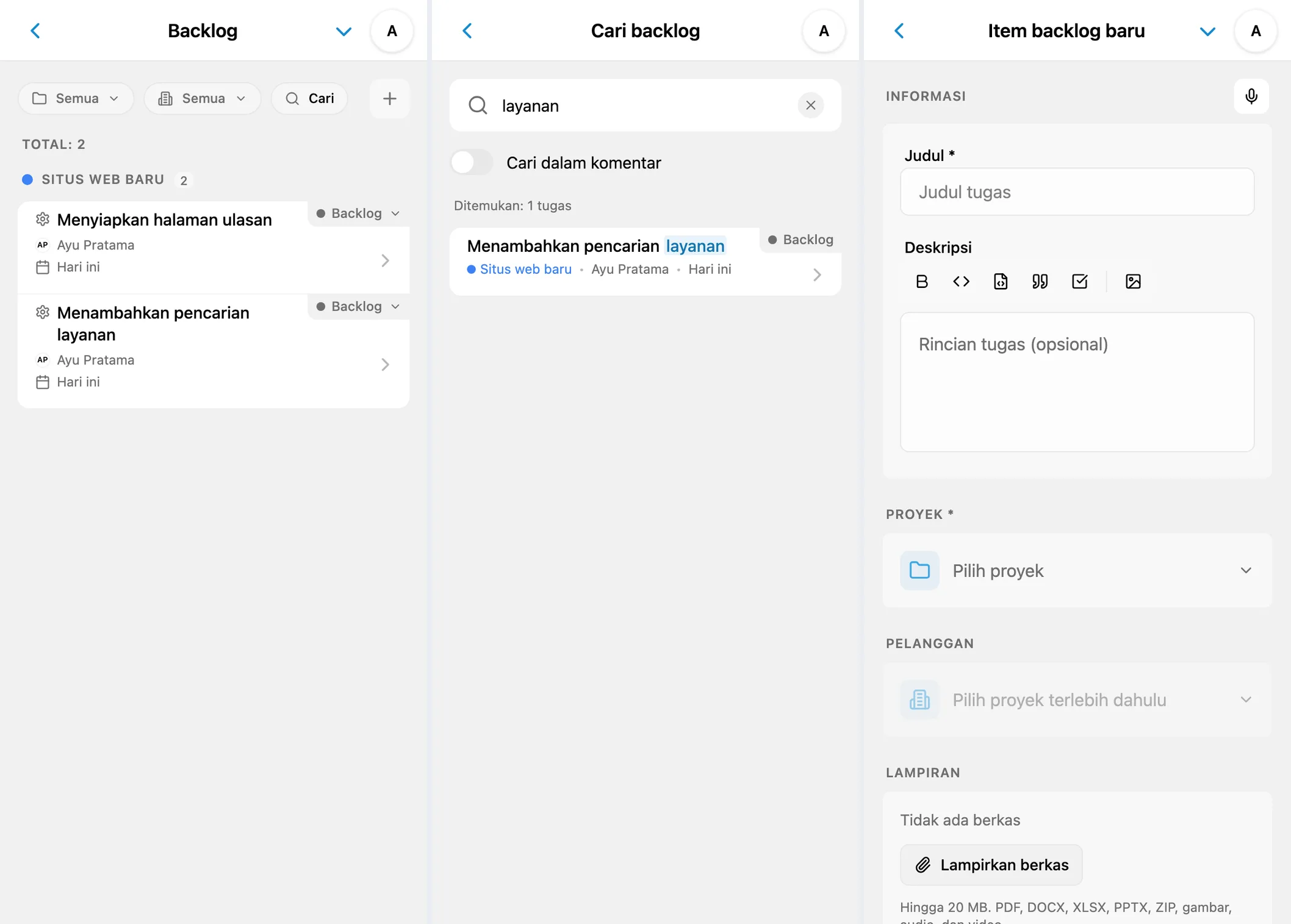Insert inline code in description
Viewport: 1291px width, 924px height.
click(x=961, y=281)
